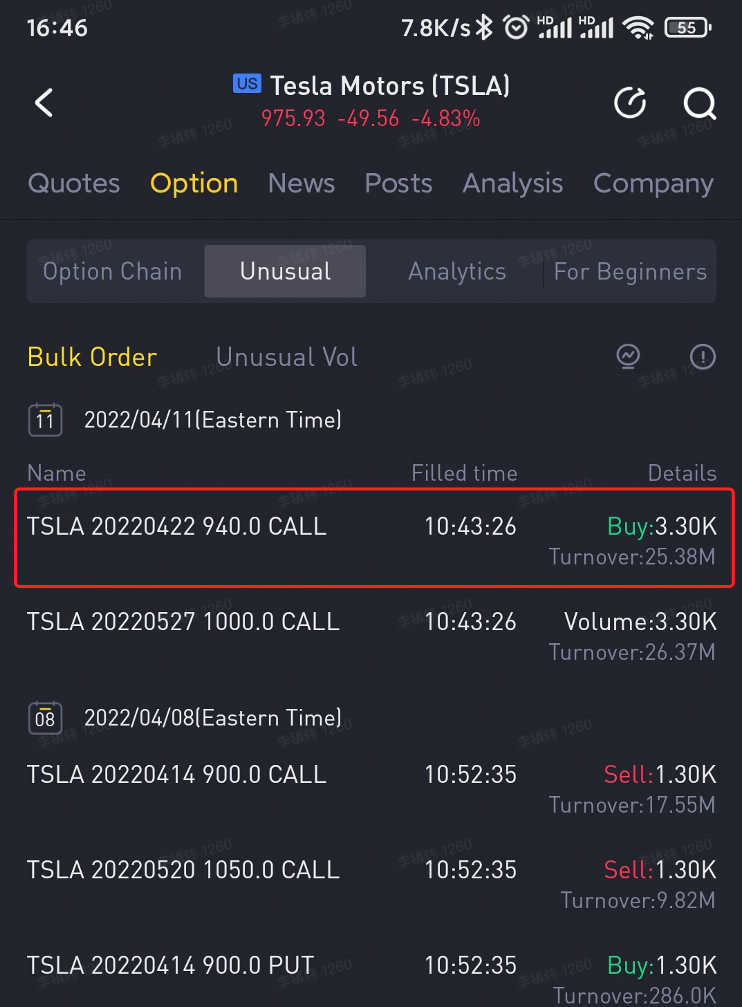Tap the refresh circle icon
Screen dimensions: 742x1007
point(630,102)
